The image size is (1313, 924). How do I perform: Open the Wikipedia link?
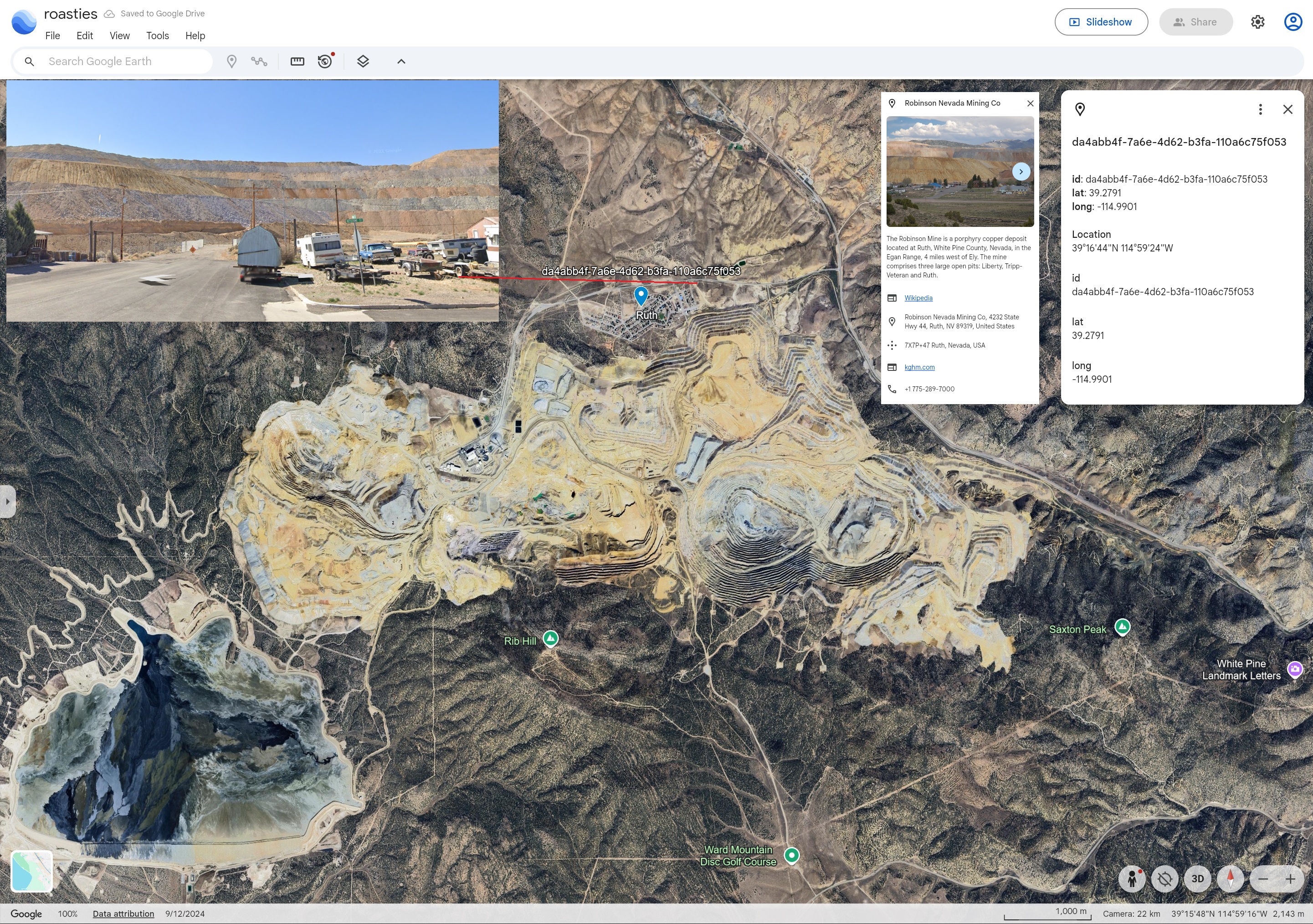point(918,298)
